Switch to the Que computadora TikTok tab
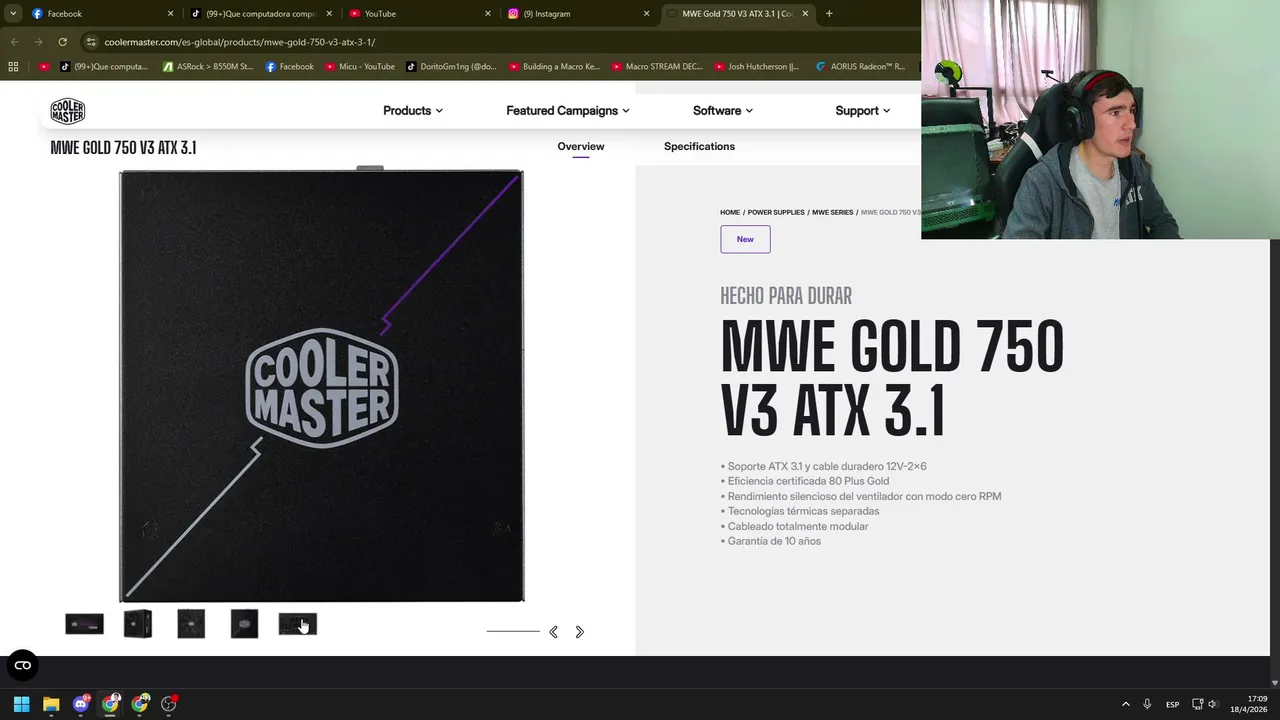1280x720 pixels. (x=260, y=14)
